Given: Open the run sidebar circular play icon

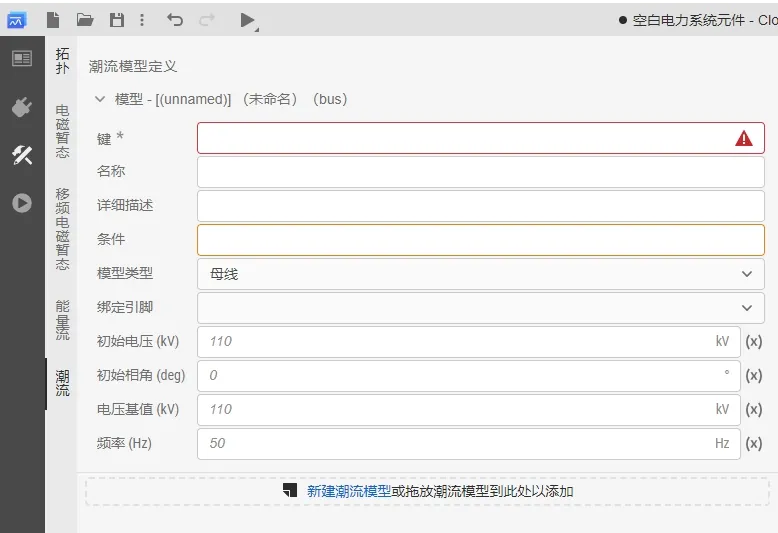Looking at the screenshot, I should (x=22, y=203).
